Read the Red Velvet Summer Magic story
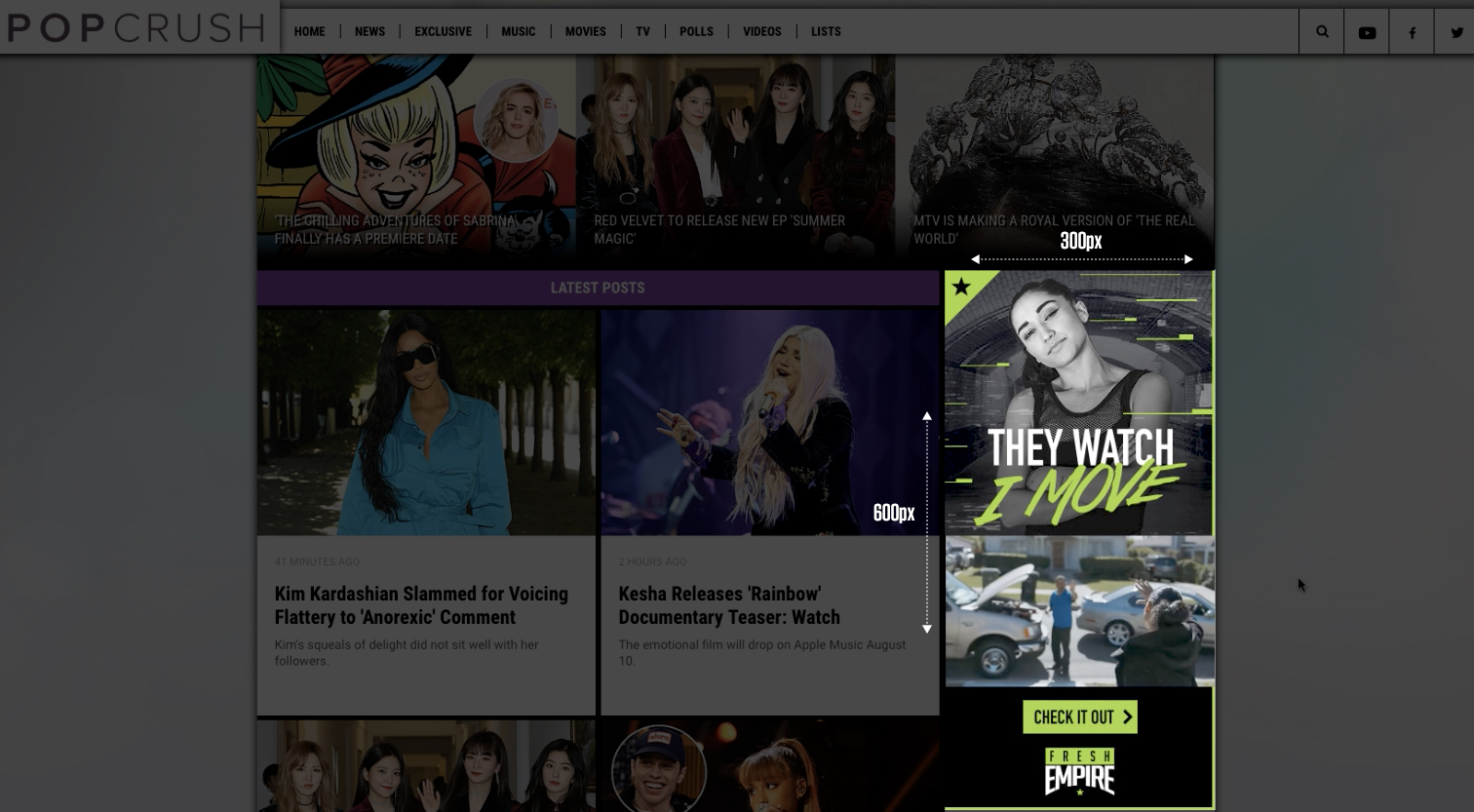 [719, 229]
